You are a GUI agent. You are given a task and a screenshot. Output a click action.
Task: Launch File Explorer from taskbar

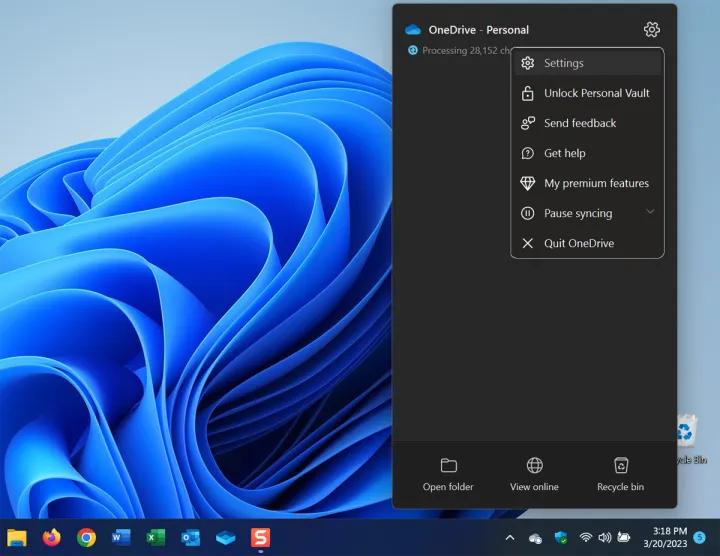click(17, 538)
